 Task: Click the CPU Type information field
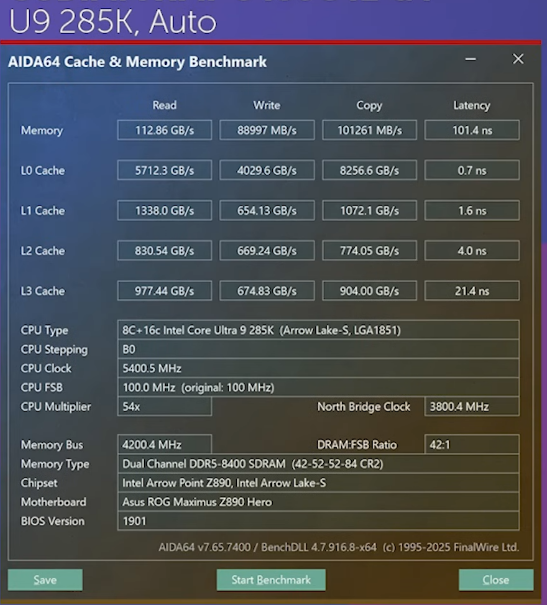coord(318,330)
